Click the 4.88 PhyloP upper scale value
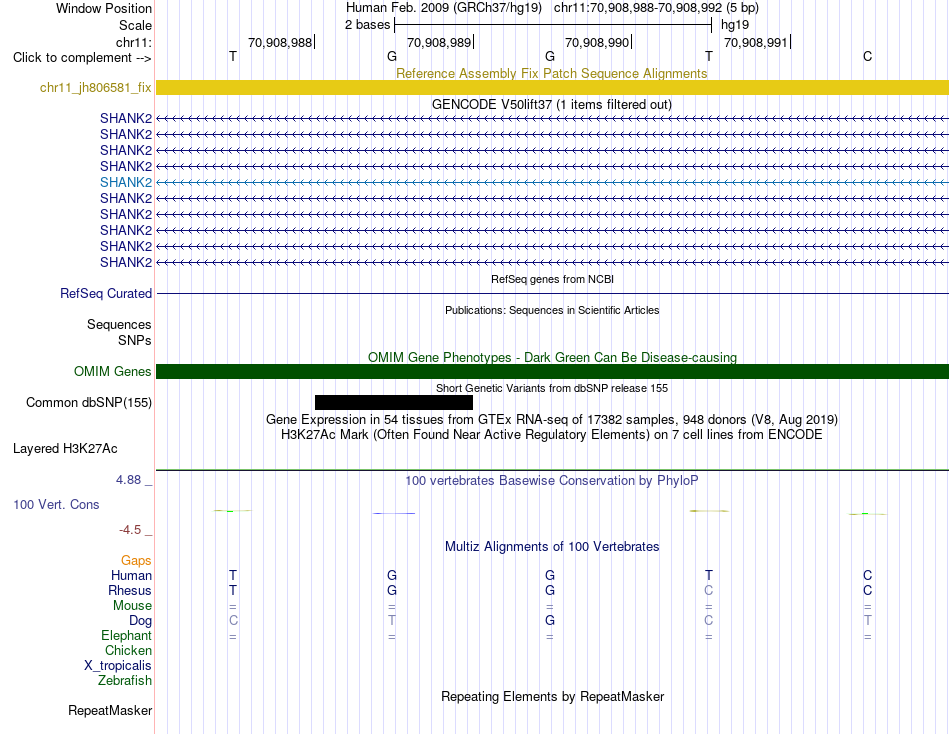 pos(128,480)
